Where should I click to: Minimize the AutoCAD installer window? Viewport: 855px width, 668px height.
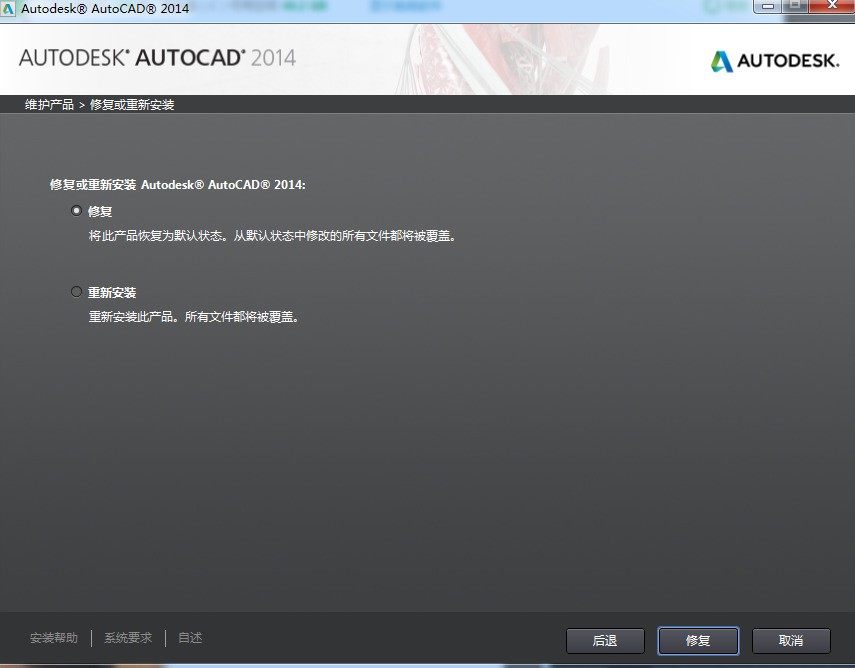[x=768, y=6]
